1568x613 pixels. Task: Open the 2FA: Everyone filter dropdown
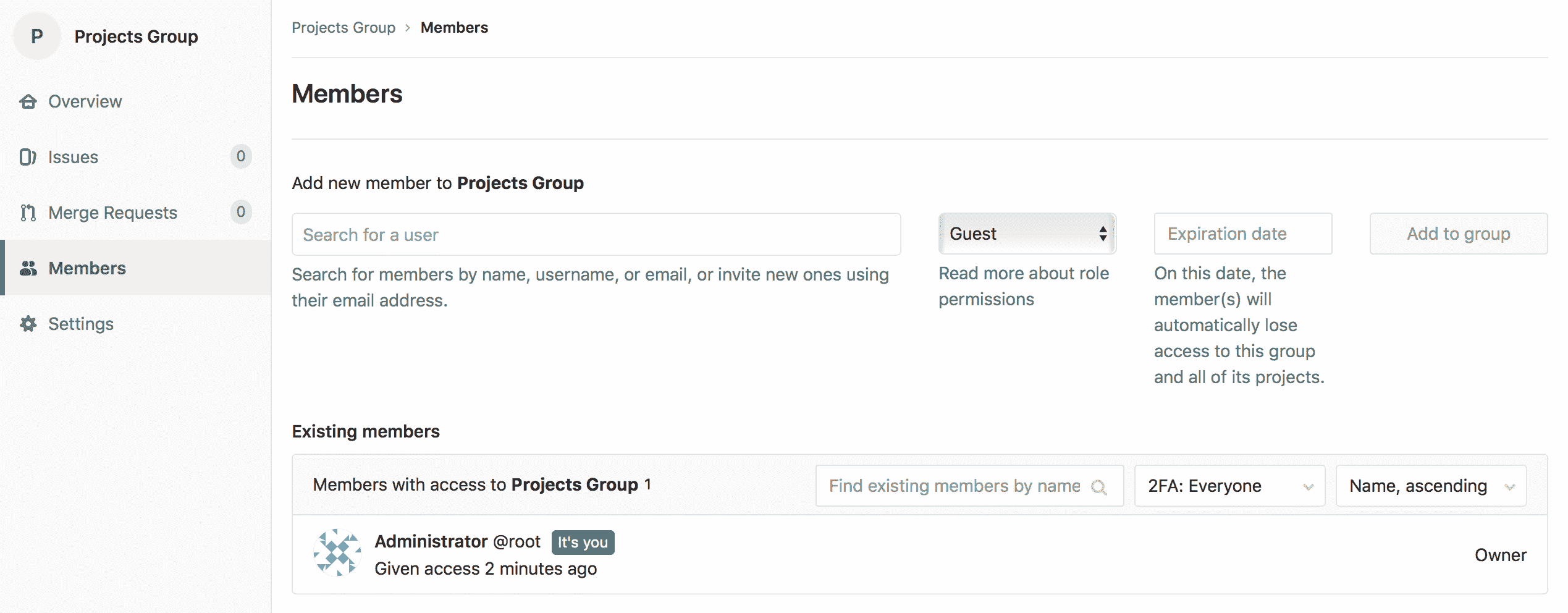pyautogui.click(x=1228, y=486)
